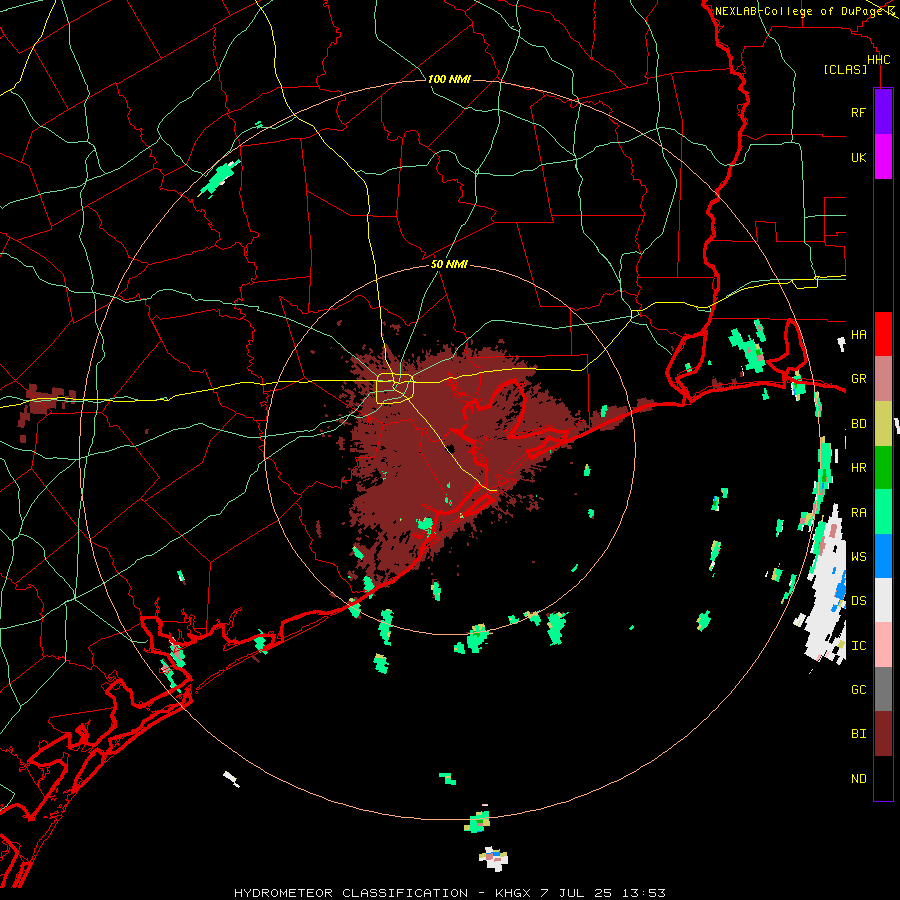Click the 'HA' legend label
This screenshot has height=900, width=900.
pyautogui.click(x=858, y=334)
